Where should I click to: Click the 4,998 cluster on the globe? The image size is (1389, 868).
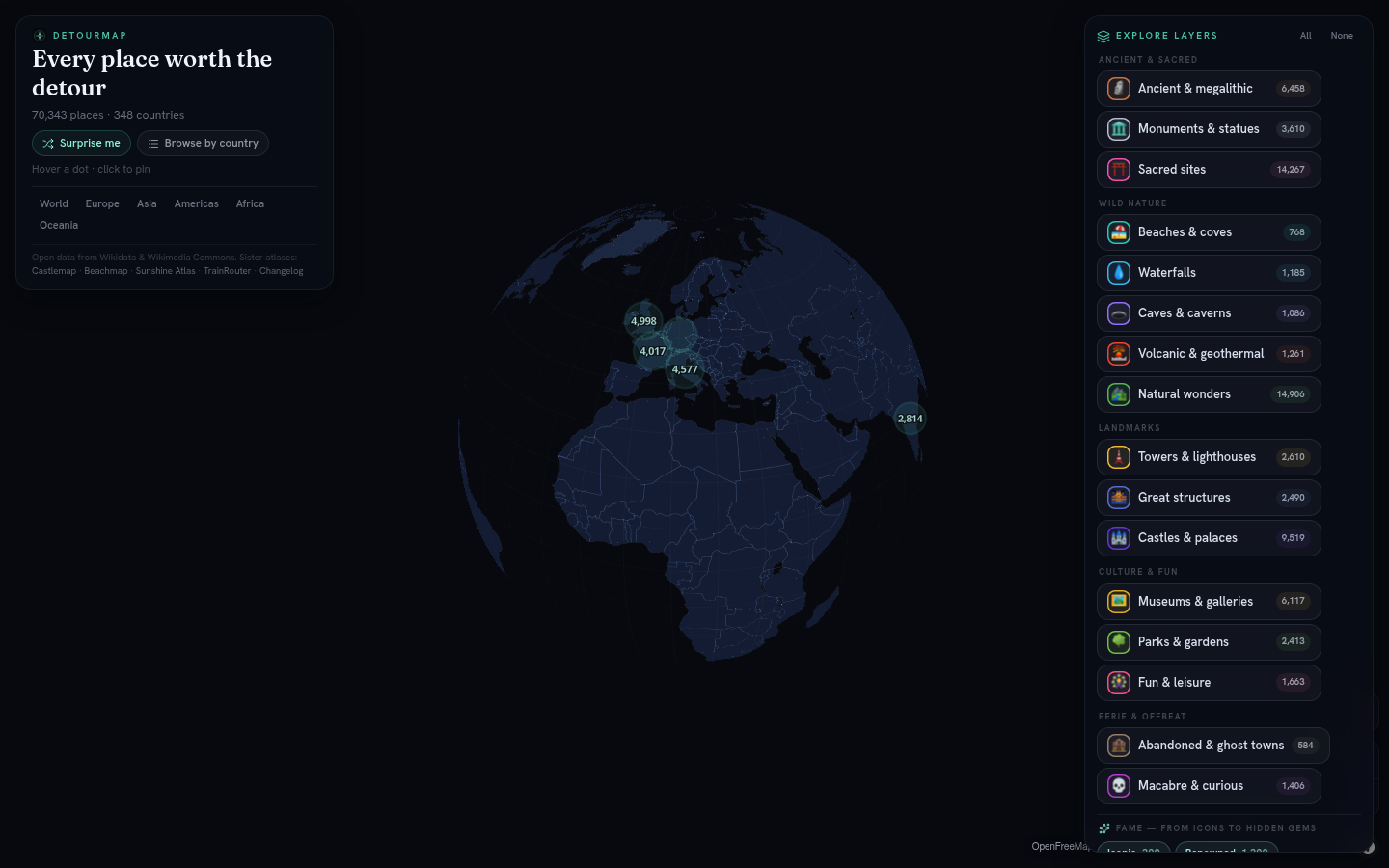coord(643,321)
